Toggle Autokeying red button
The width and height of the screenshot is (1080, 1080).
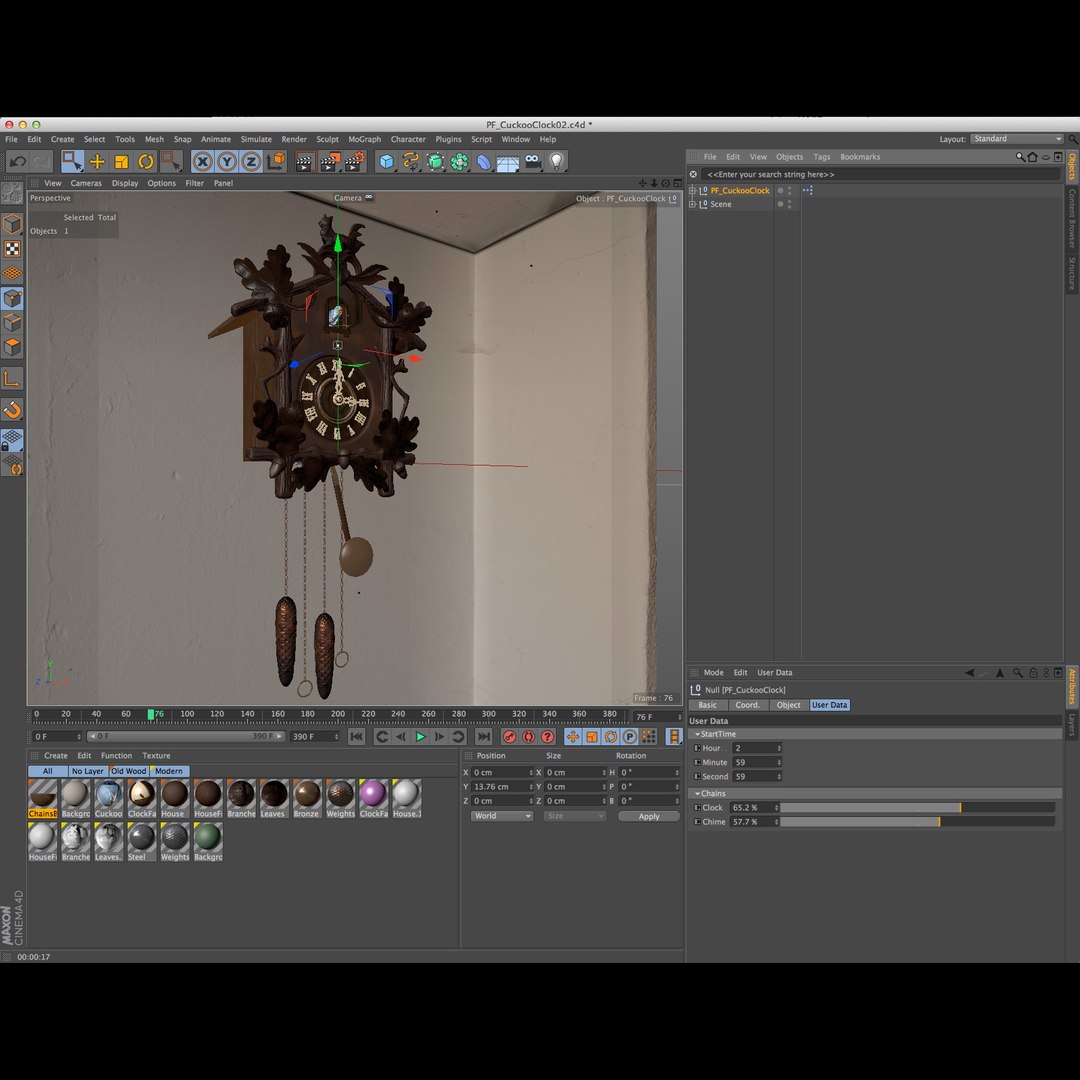528,736
